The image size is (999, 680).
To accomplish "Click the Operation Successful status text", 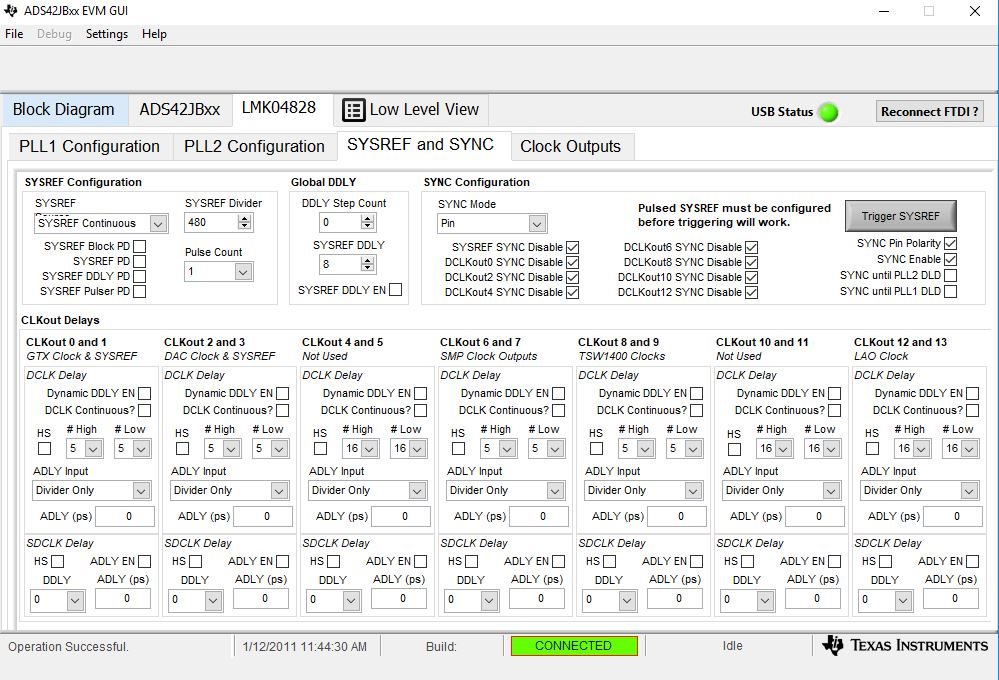I will point(68,647).
